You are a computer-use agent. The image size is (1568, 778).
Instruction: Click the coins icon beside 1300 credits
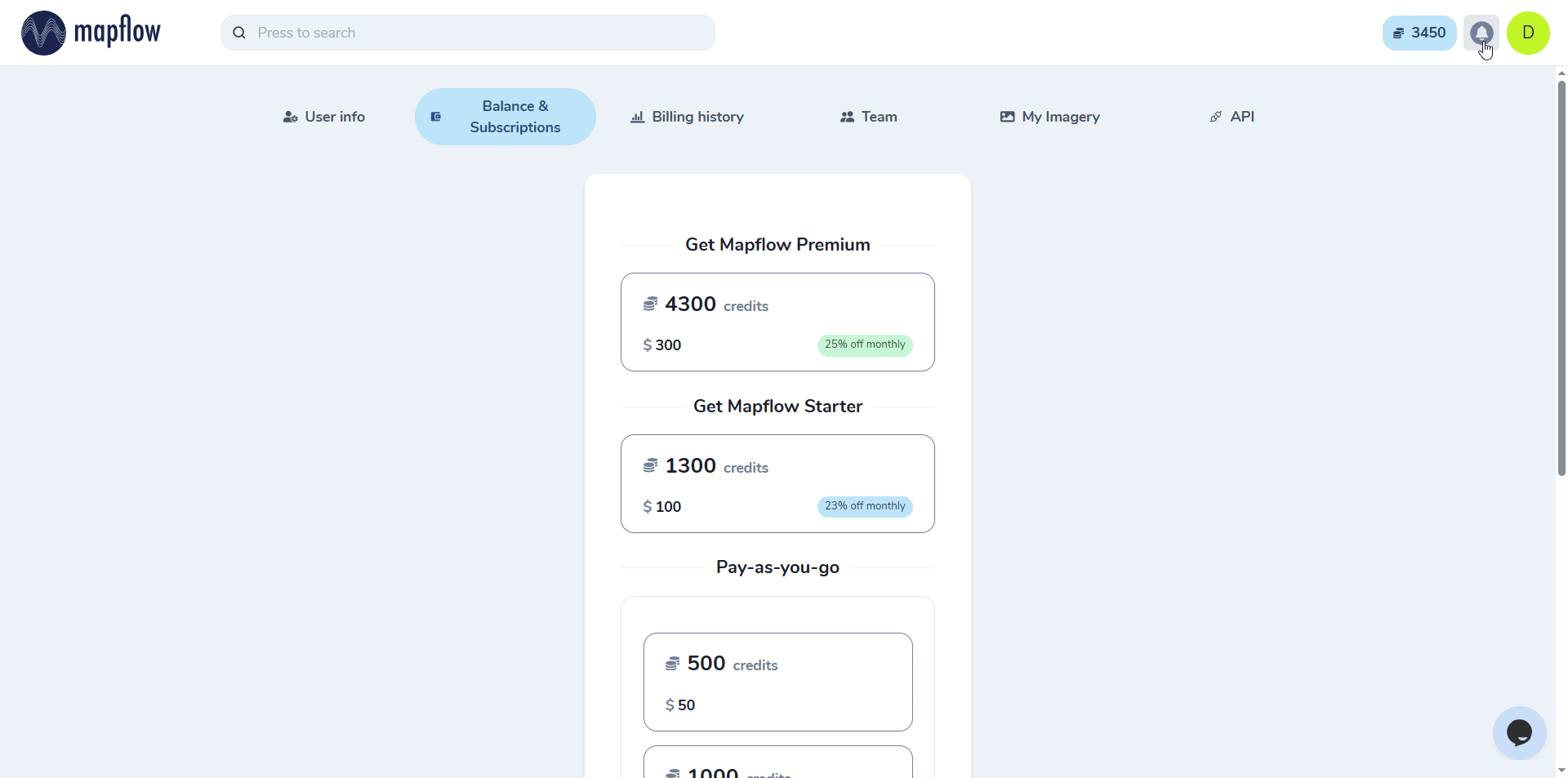(650, 466)
